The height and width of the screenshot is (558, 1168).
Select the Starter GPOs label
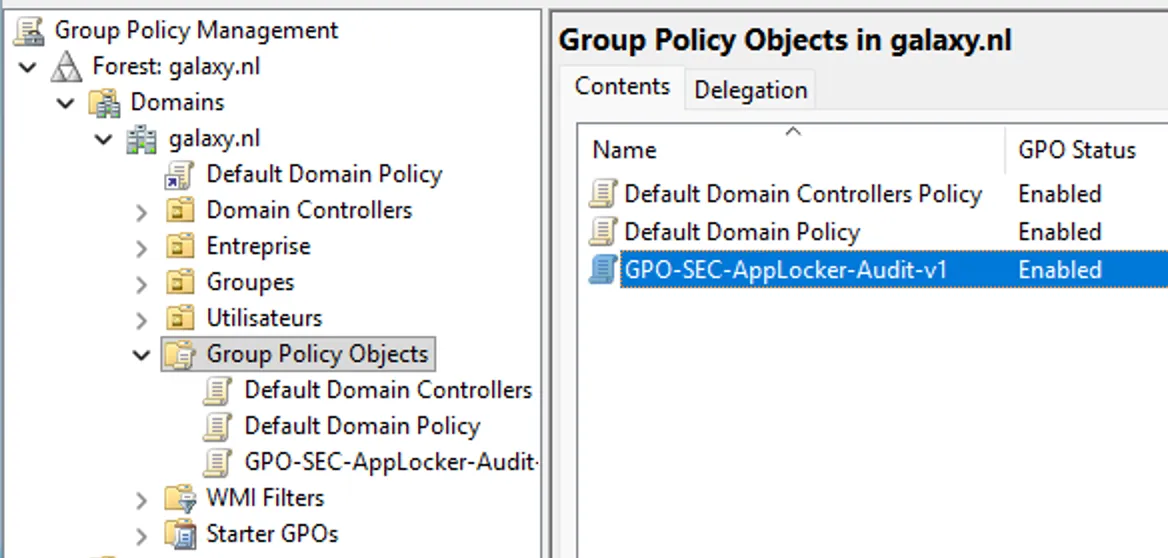272,533
